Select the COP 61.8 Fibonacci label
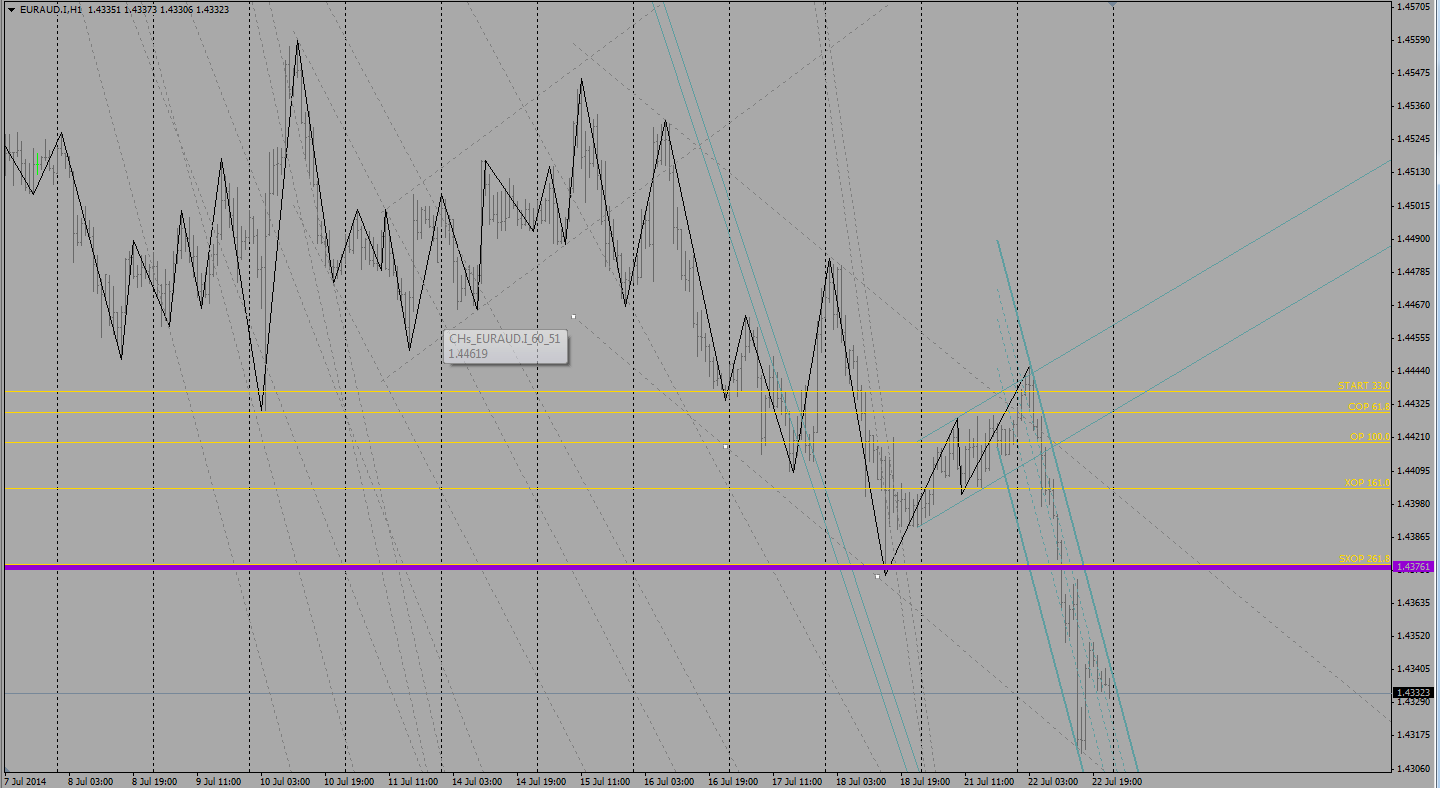Viewport: 1440px width, 788px height. (x=1368, y=407)
